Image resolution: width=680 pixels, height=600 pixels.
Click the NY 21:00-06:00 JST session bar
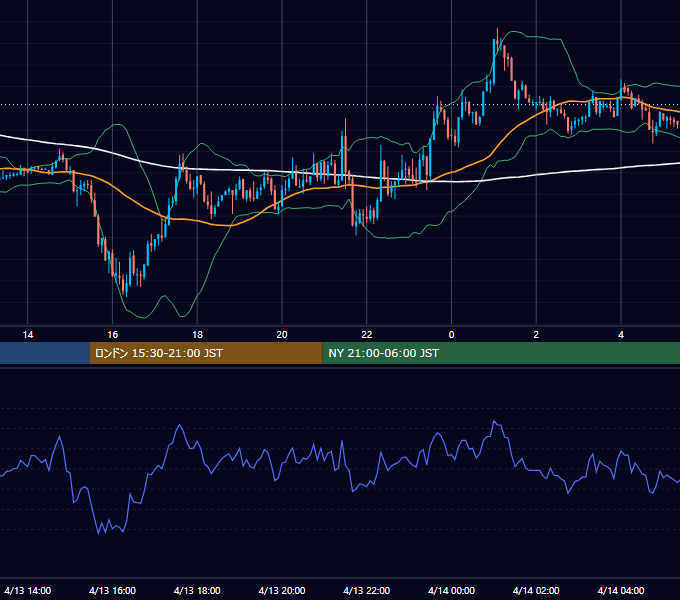click(501, 353)
